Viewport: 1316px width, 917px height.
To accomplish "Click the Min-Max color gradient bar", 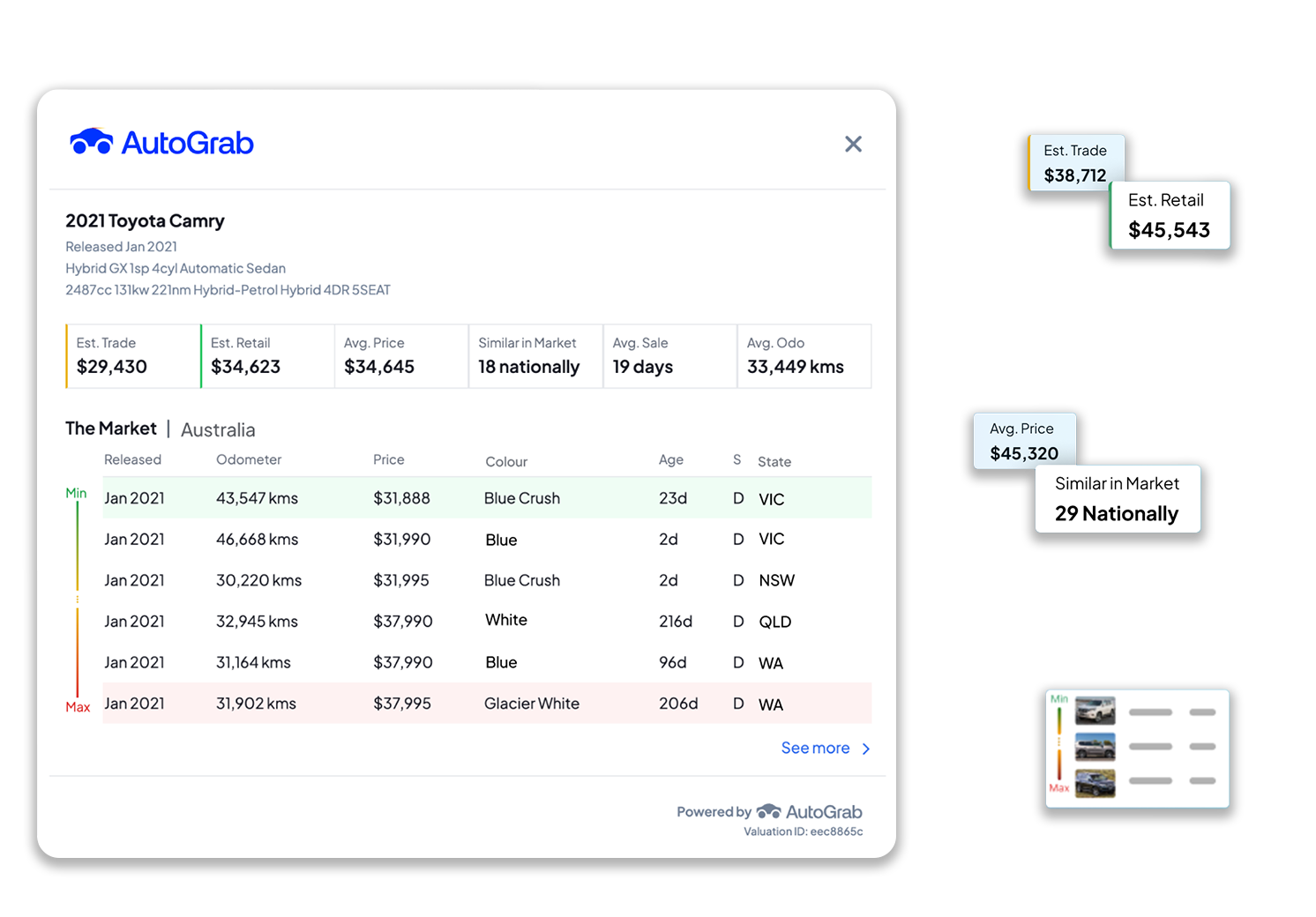I will click(77, 600).
